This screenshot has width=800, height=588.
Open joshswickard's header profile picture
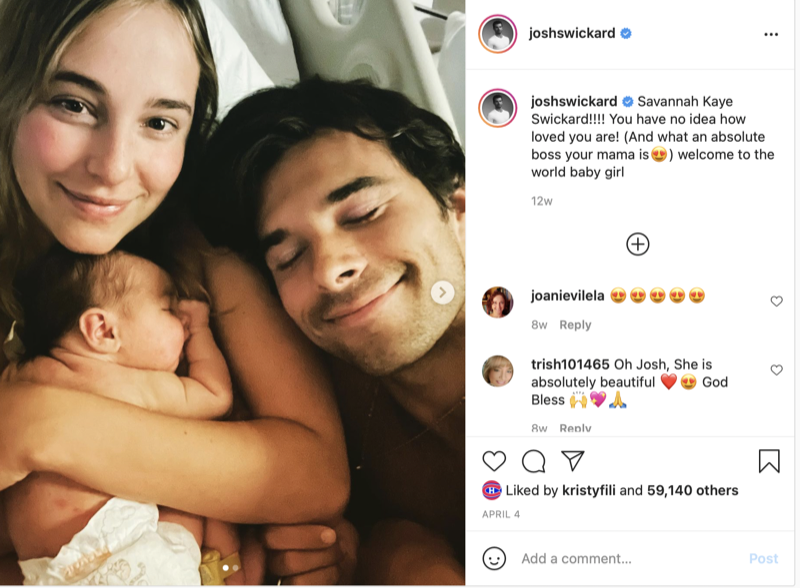tap(497, 34)
